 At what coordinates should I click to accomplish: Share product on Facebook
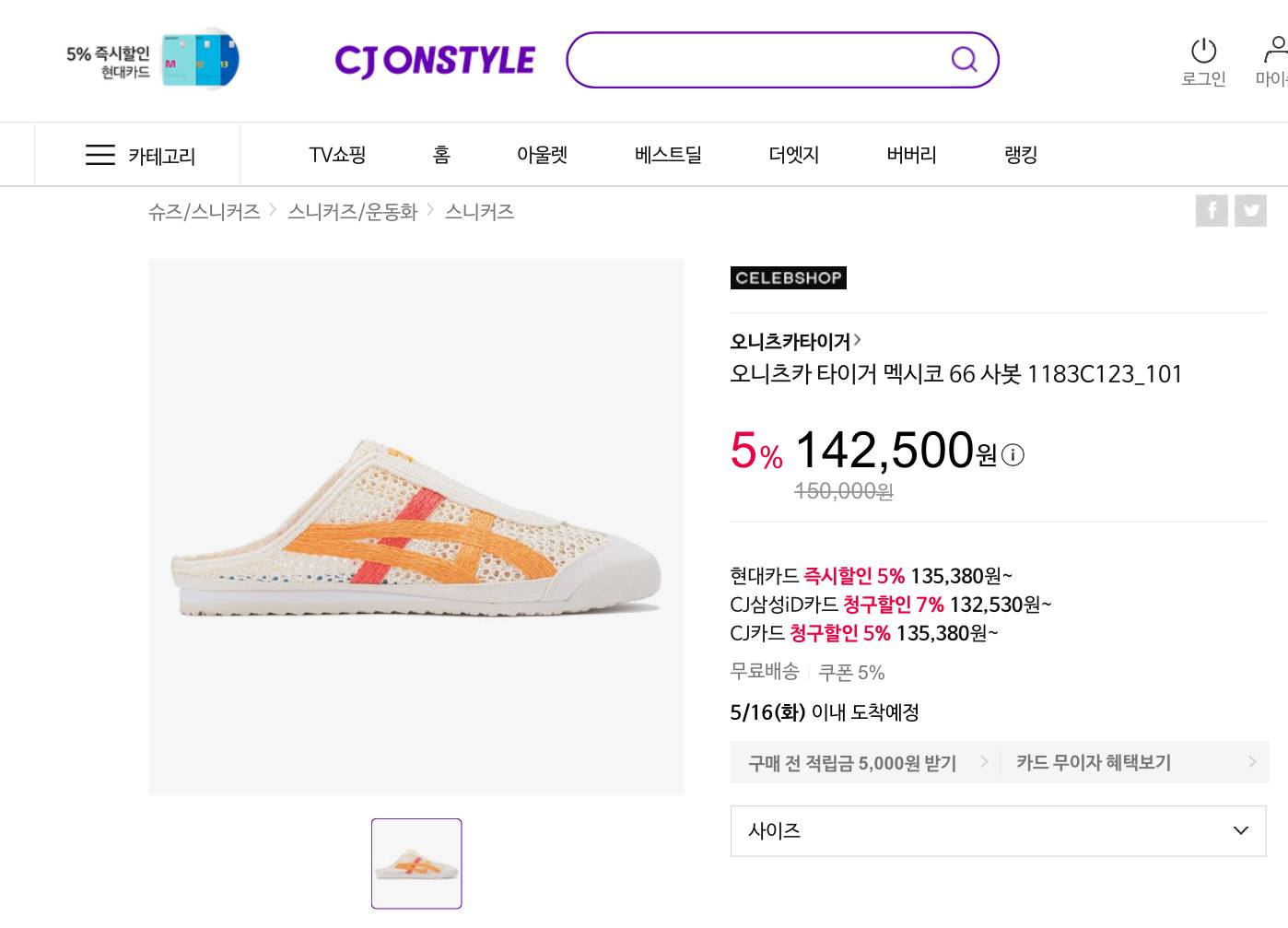pyautogui.click(x=1212, y=211)
